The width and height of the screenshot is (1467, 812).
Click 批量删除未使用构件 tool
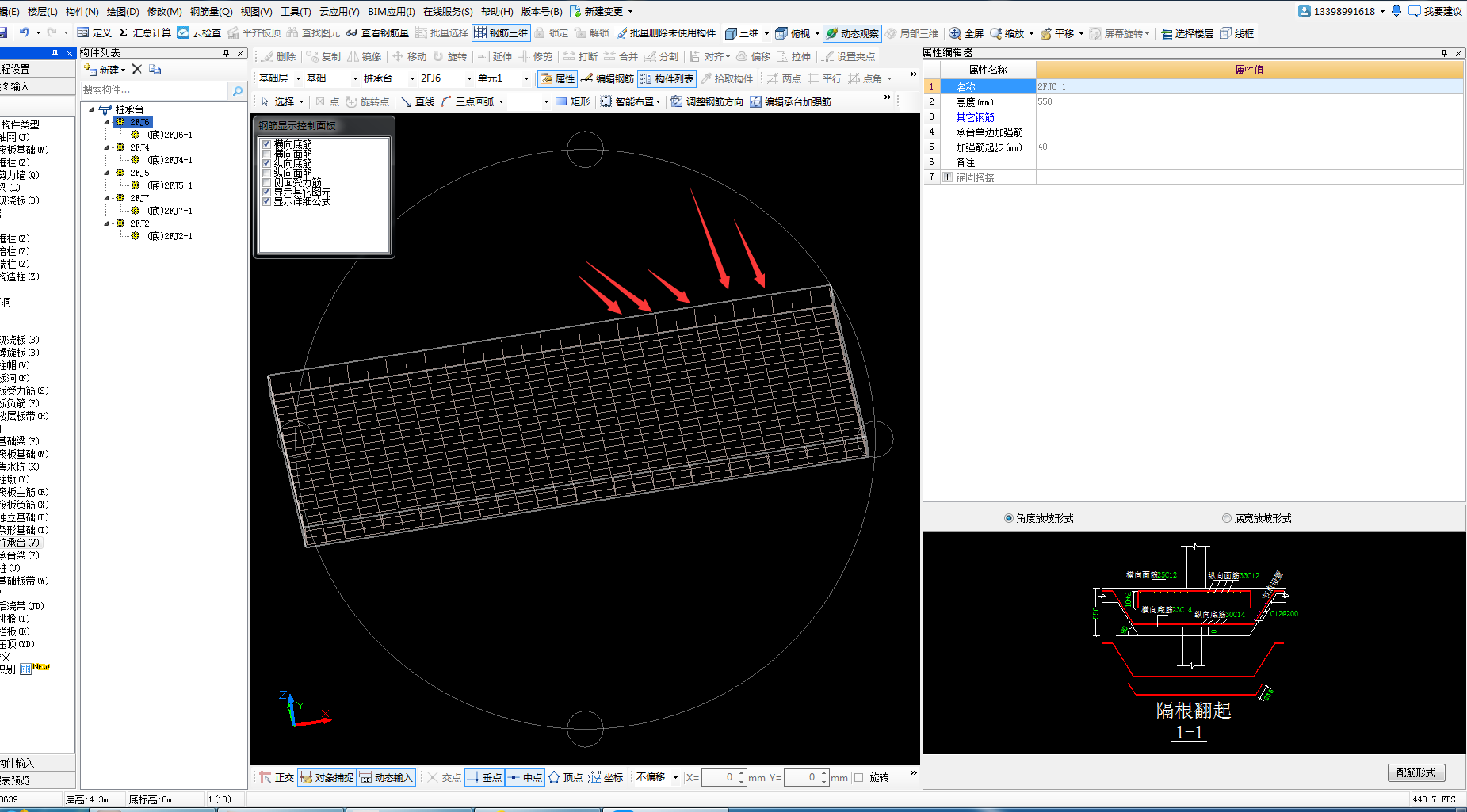pyautogui.click(x=666, y=33)
